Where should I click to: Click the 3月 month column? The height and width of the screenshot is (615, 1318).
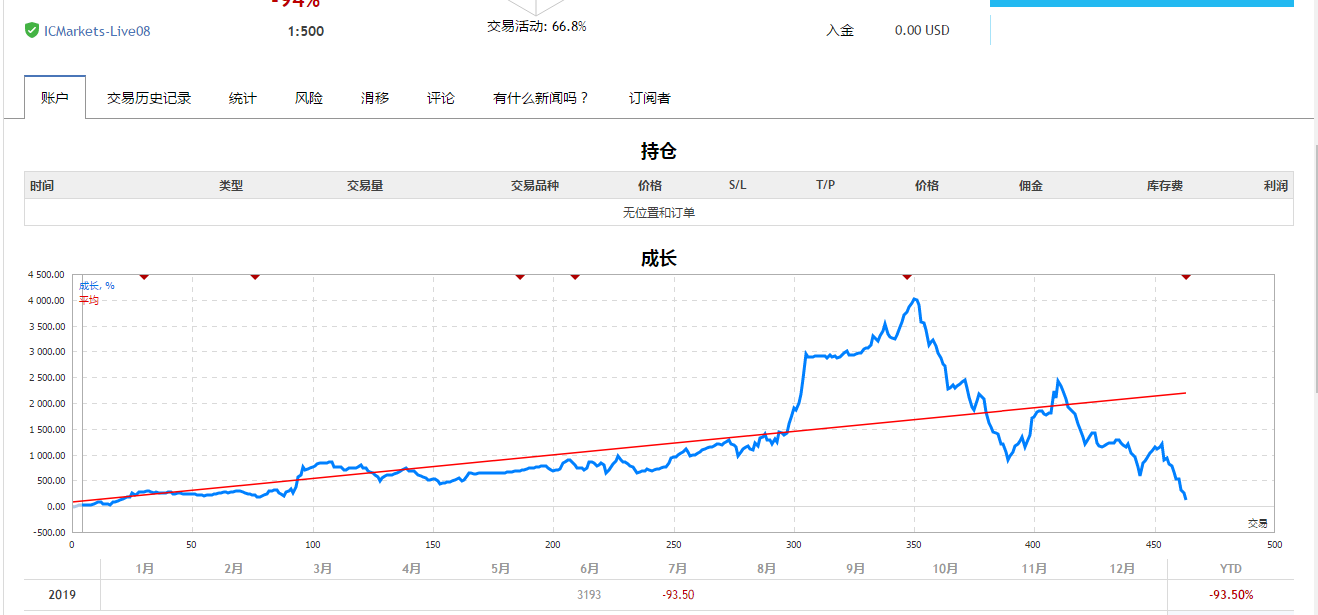(323, 569)
